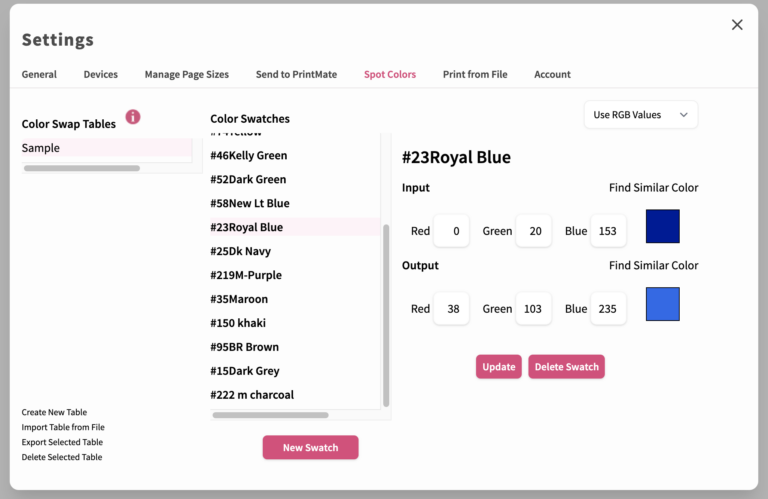Open the Send to PrintMate tab

(296, 74)
